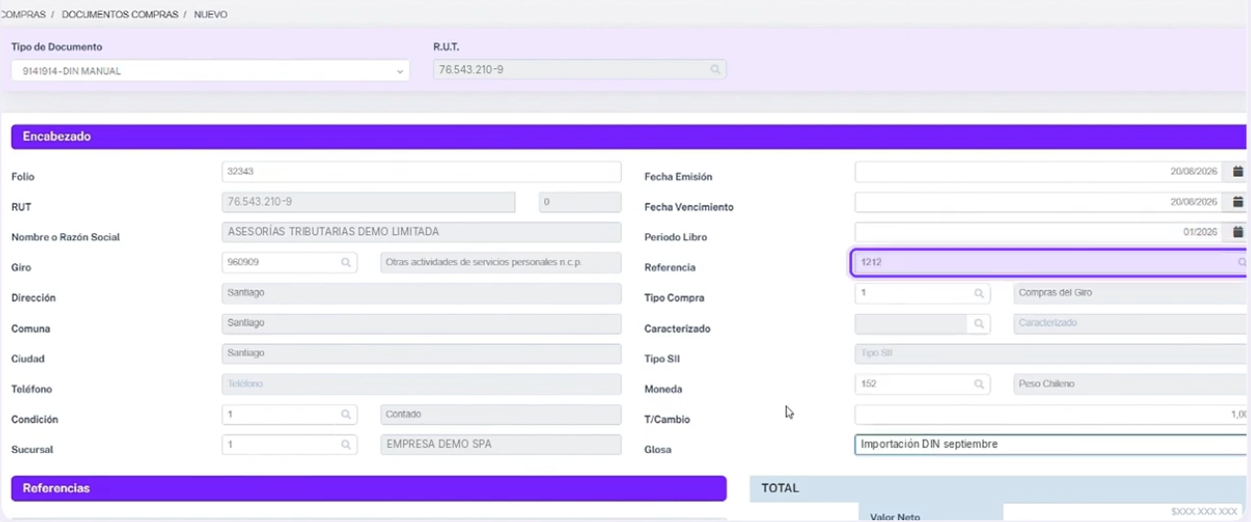Viewport: 1251px width, 522px height.
Task: Select the T/Cambio value field
Action: coord(1050,414)
